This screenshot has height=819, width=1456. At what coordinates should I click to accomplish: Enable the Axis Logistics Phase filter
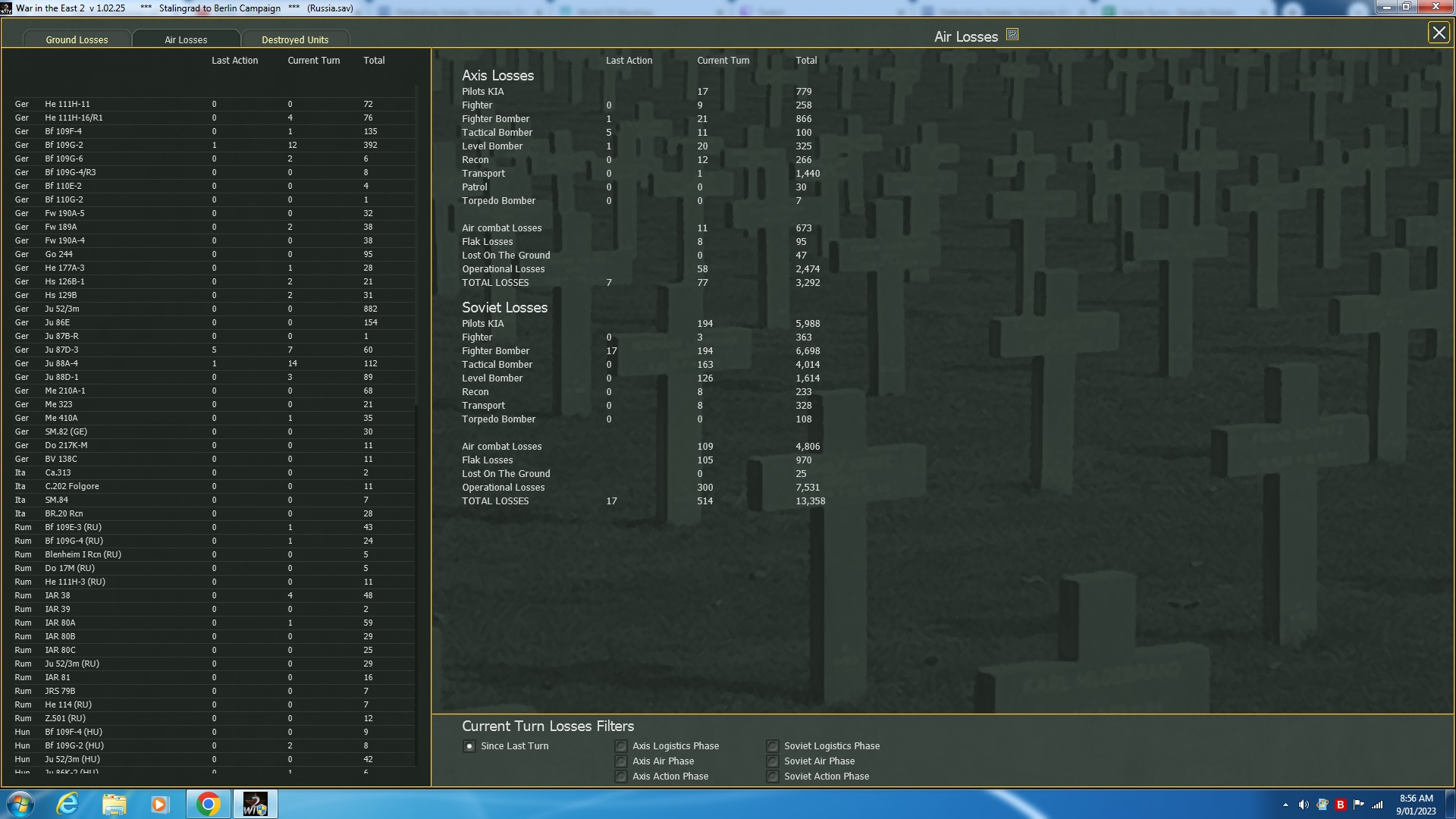621,746
